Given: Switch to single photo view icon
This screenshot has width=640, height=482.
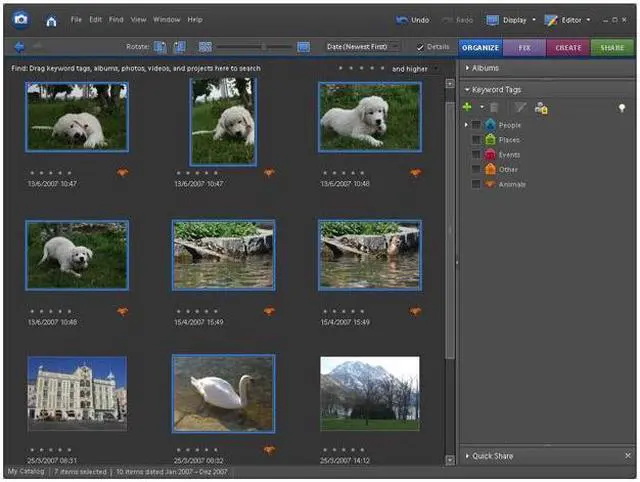Looking at the screenshot, I should (303, 47).
